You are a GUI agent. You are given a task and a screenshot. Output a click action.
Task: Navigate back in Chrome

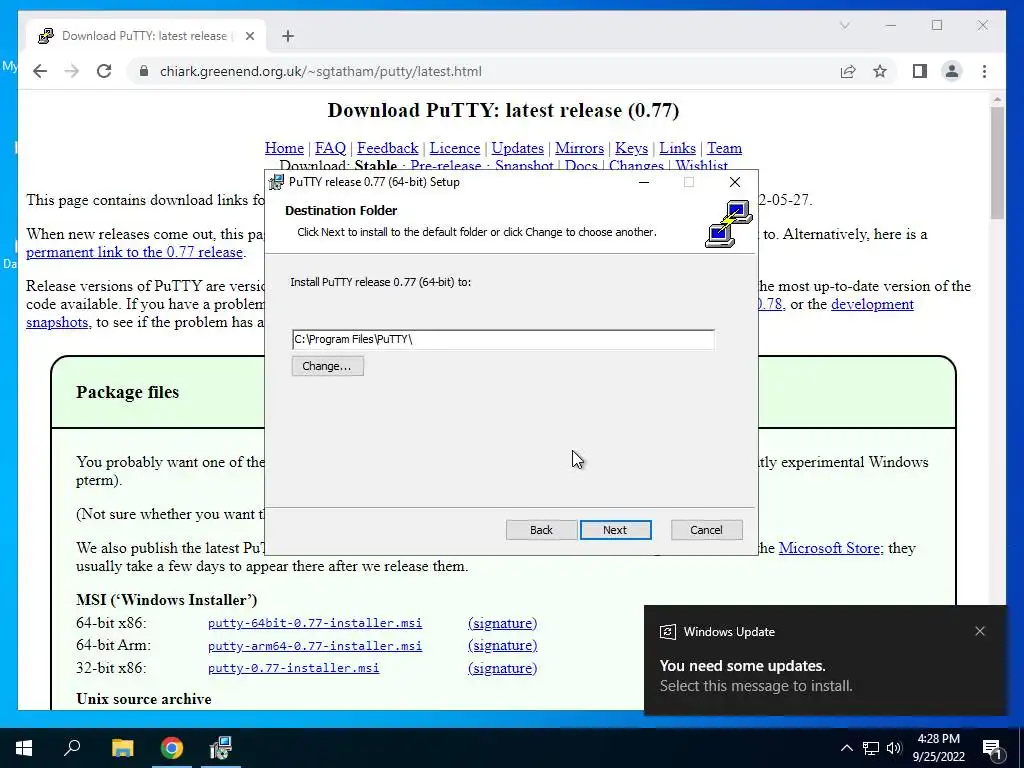point(40,71)
